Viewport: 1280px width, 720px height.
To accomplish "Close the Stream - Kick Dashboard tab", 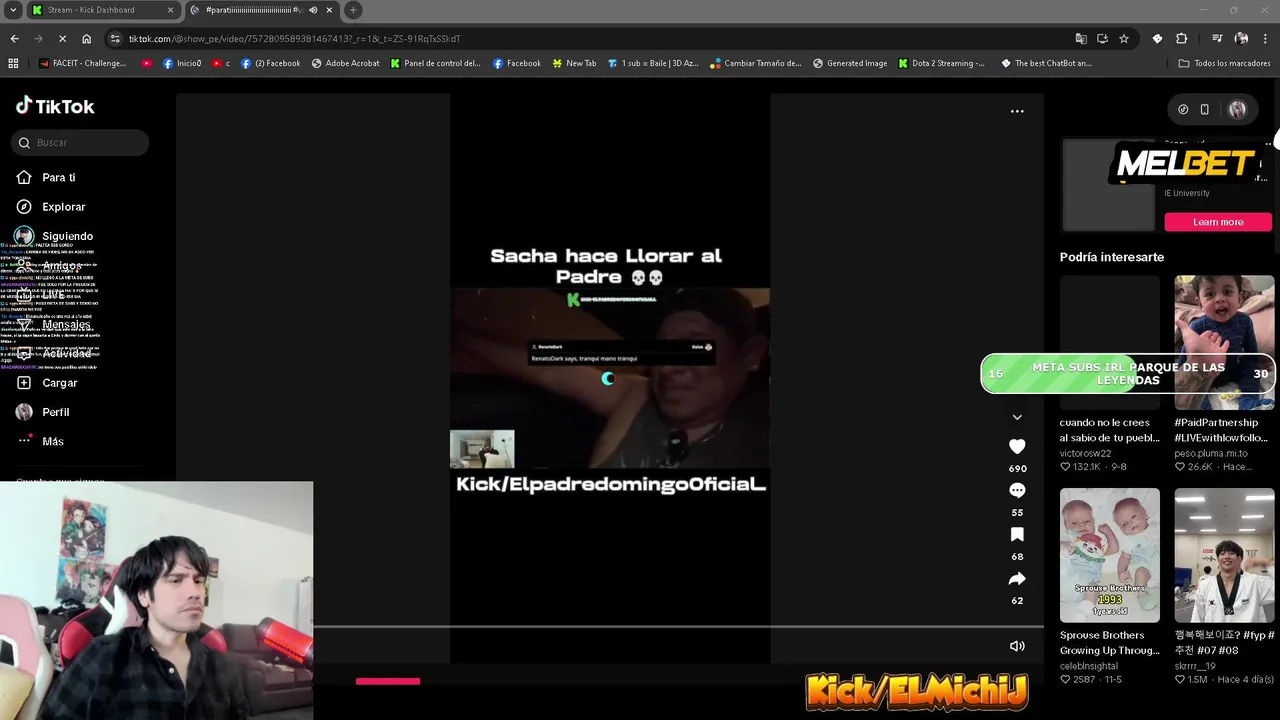I will (x=170, y=10).
